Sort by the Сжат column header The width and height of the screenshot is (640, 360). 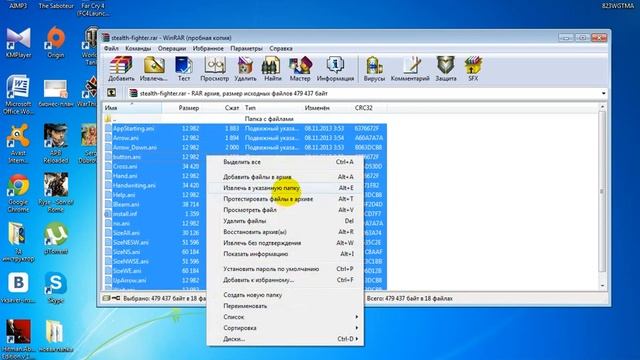pos(222,108)
